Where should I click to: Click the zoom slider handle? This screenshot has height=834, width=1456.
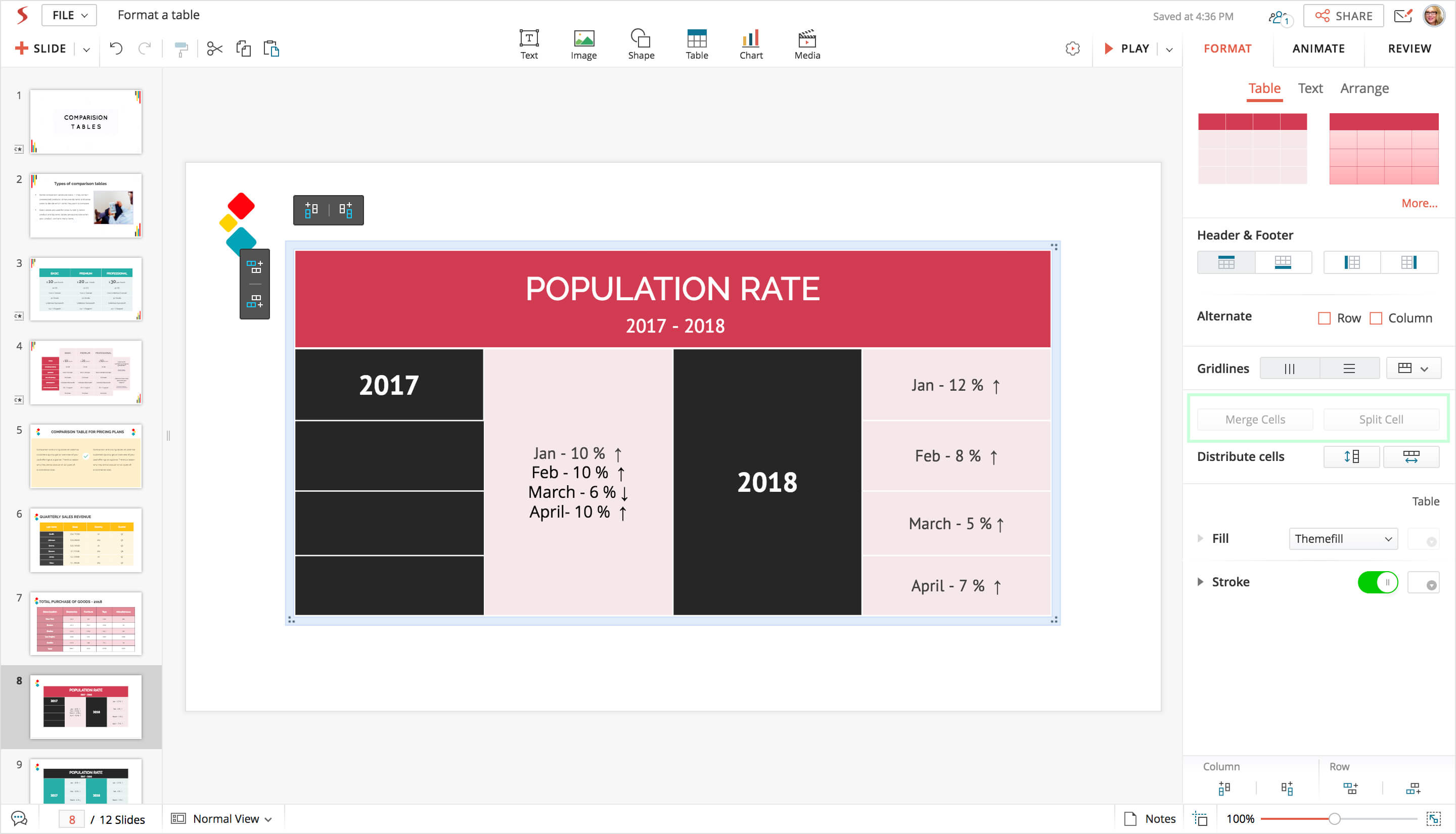[x=1334, y=819]
